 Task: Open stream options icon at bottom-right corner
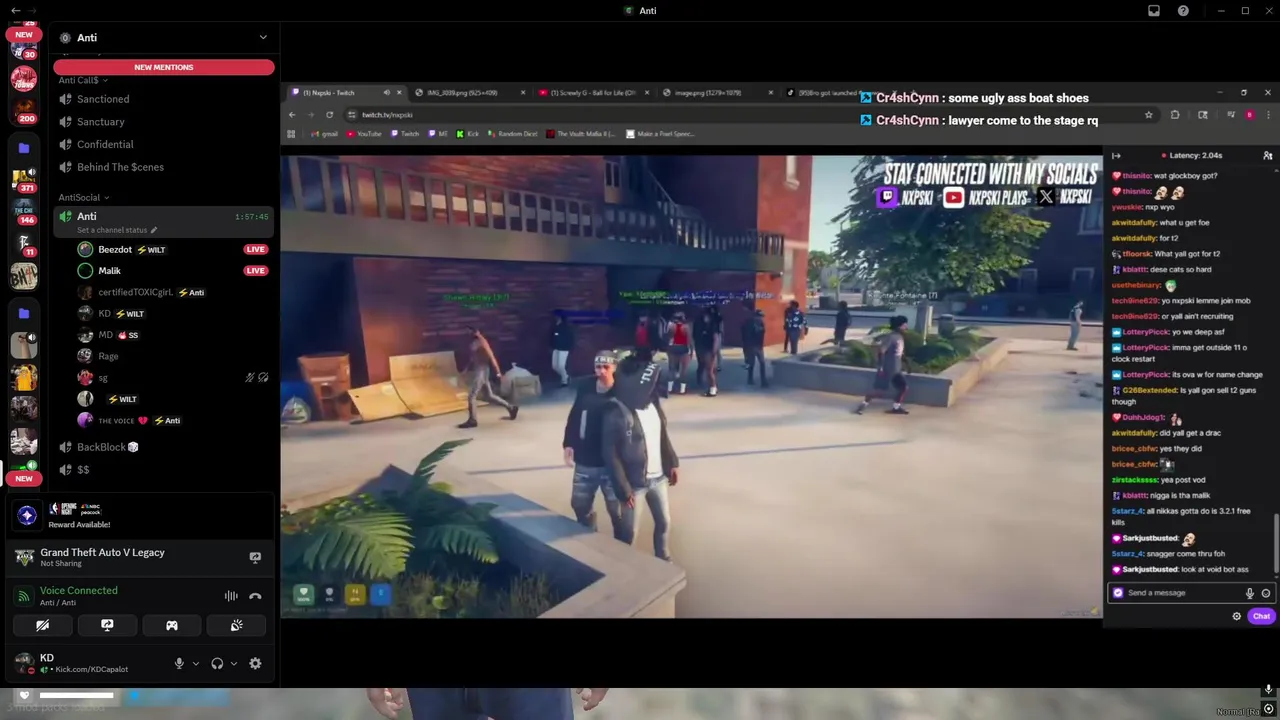tap(1268, 710)
